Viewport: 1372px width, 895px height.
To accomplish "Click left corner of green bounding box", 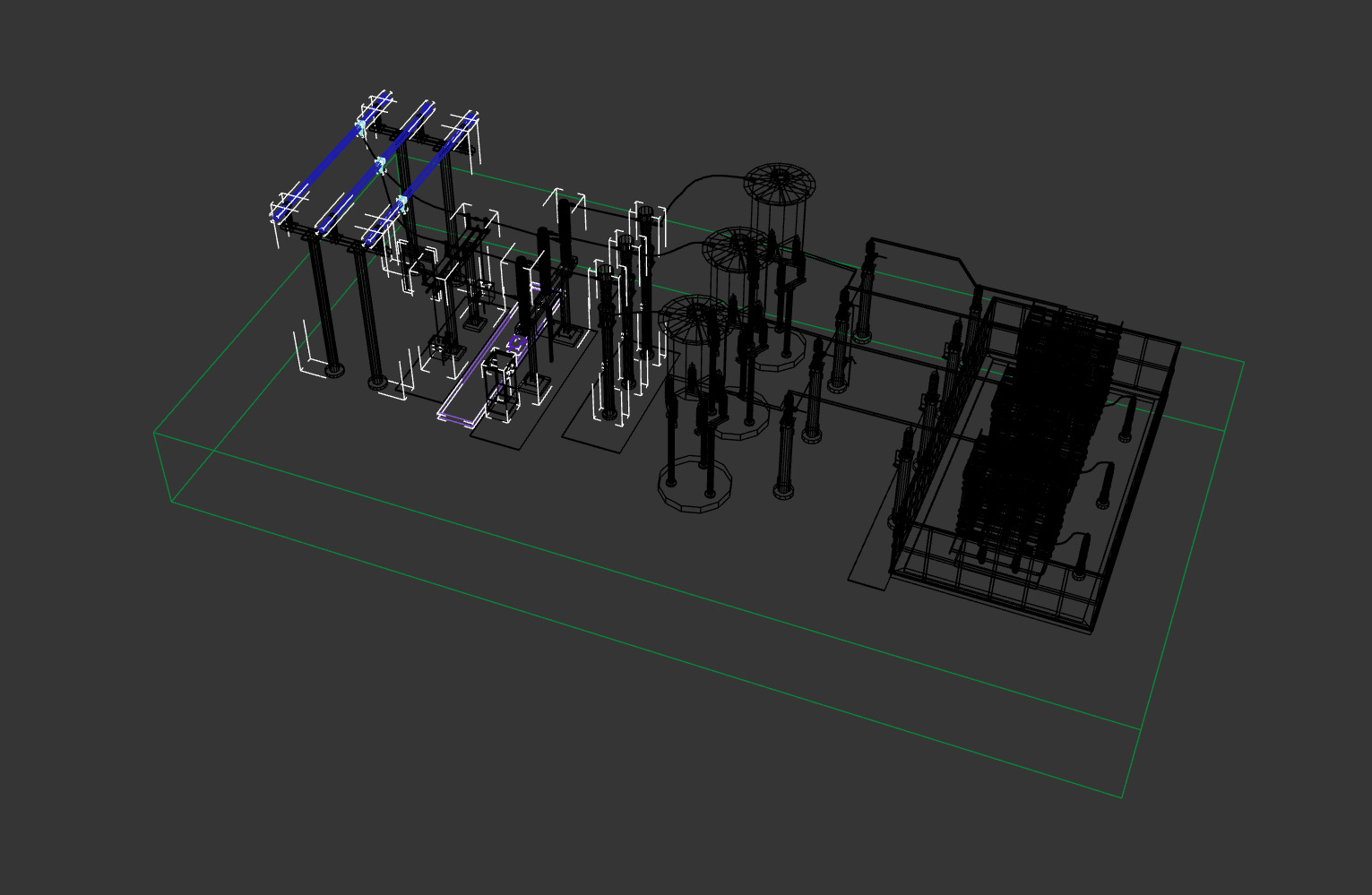I will pos(154,434).
